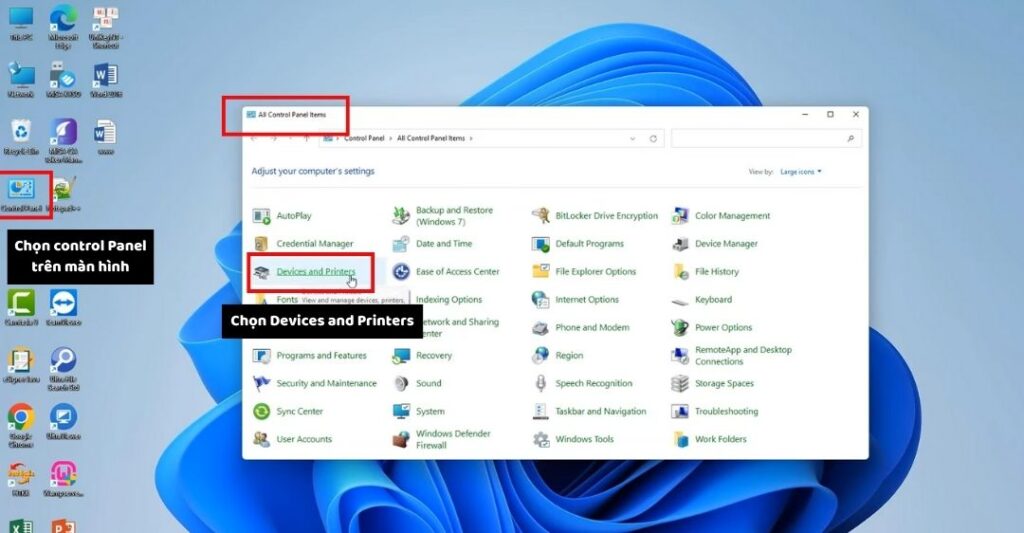Screen dimensions: 1024x533
Task: Click the refresh button beside address bar
Action: coord(653,139)
